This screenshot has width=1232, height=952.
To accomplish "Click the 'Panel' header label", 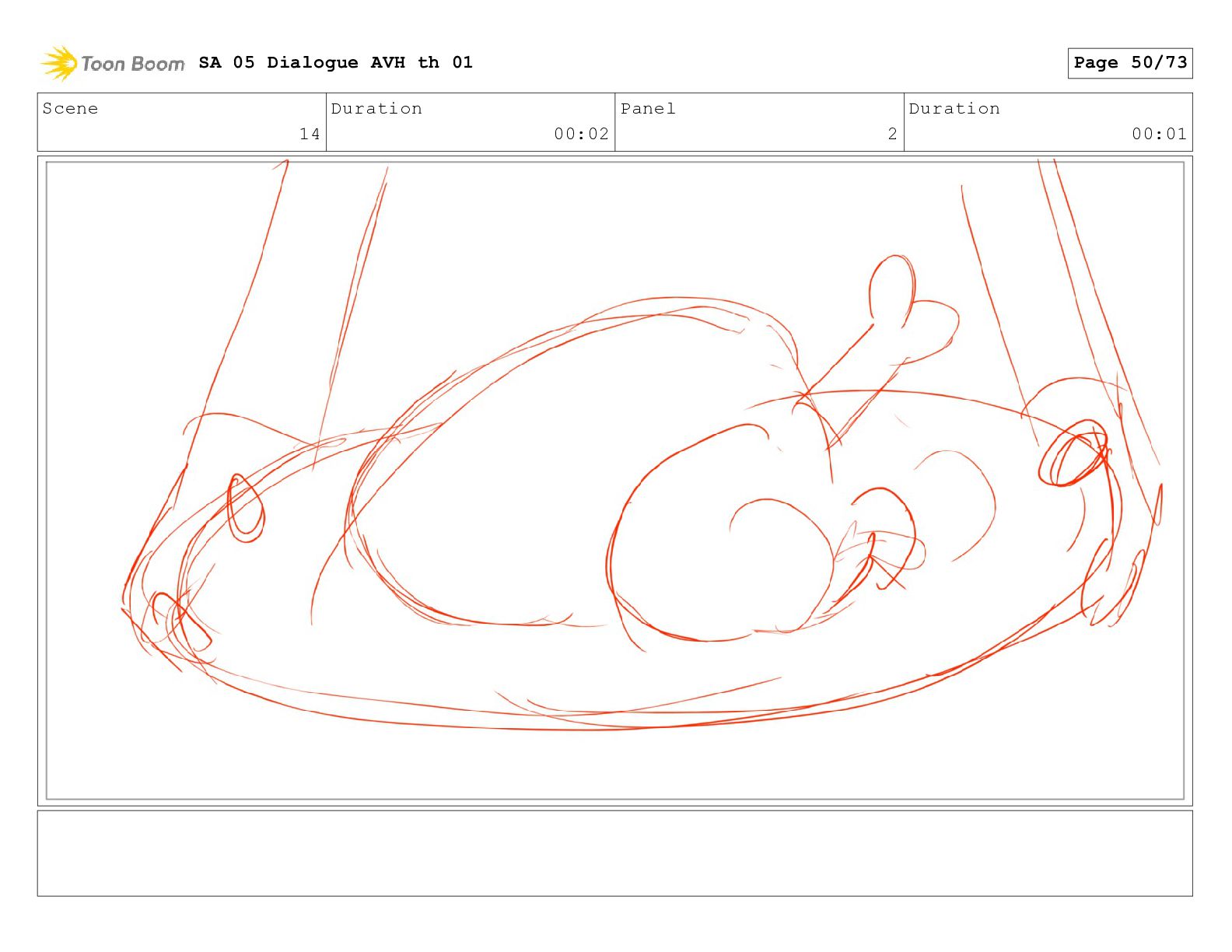I will [648, 108].
